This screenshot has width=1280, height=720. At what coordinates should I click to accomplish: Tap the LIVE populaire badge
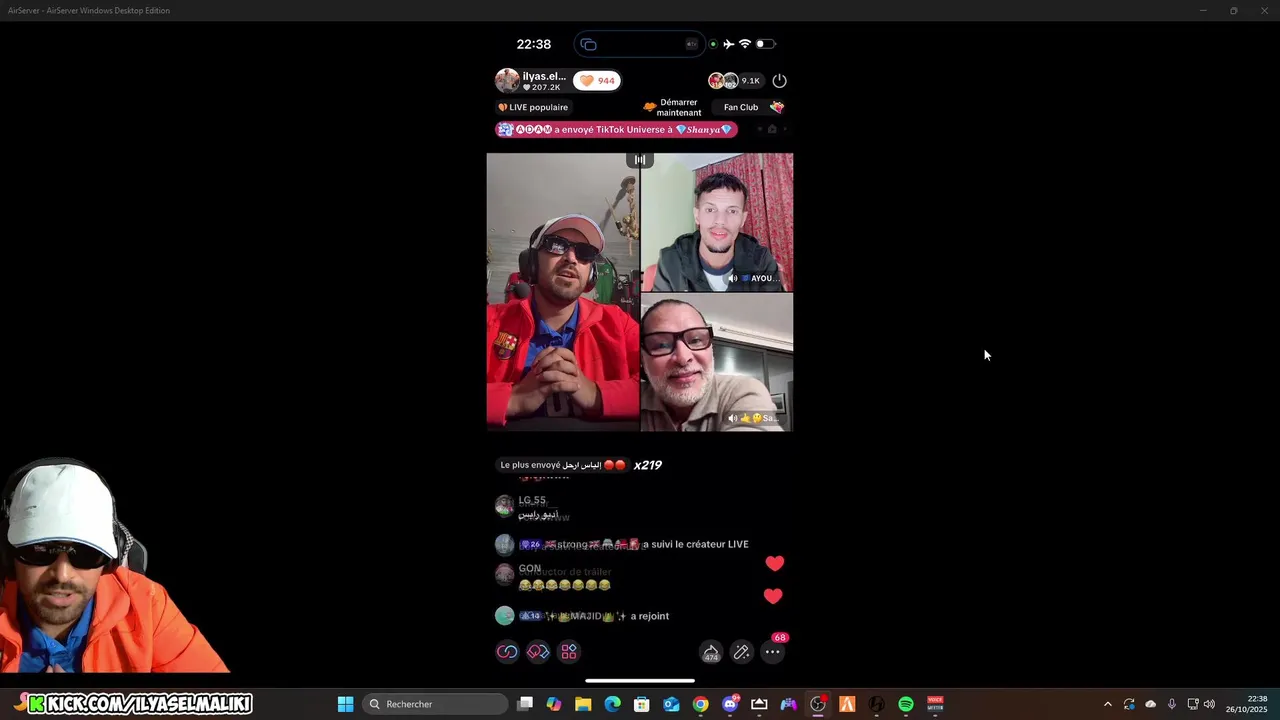tap(533, 107)
